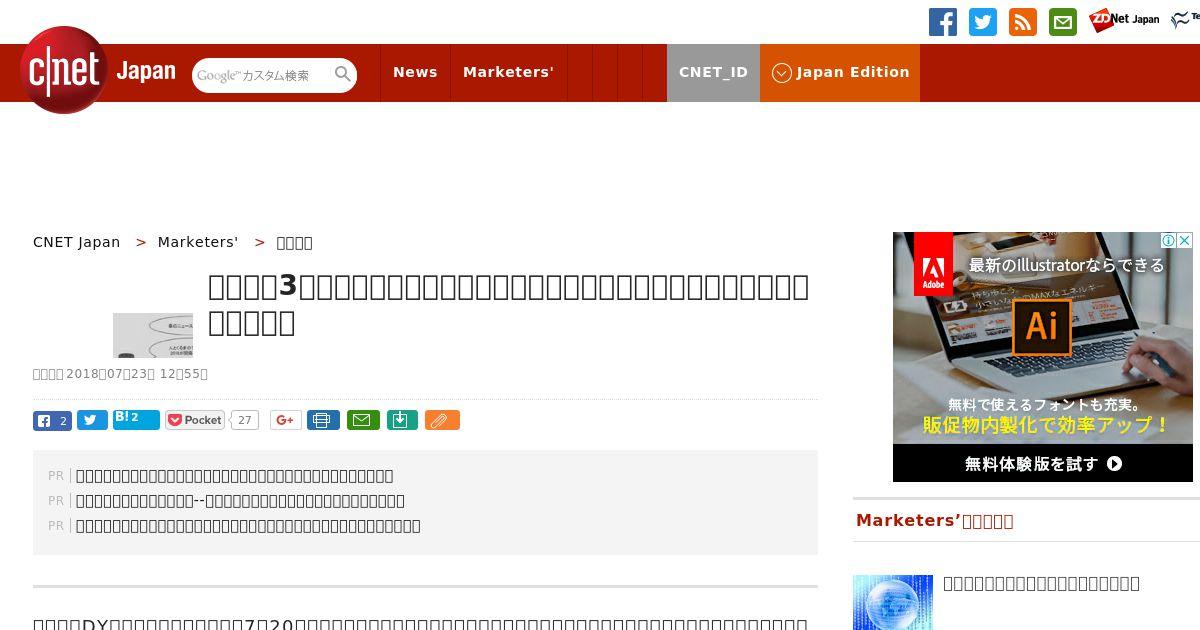Open the CNET_ID tab
Image resolution: width=1200 pixels, height=630 pixels.
[713, 72]
